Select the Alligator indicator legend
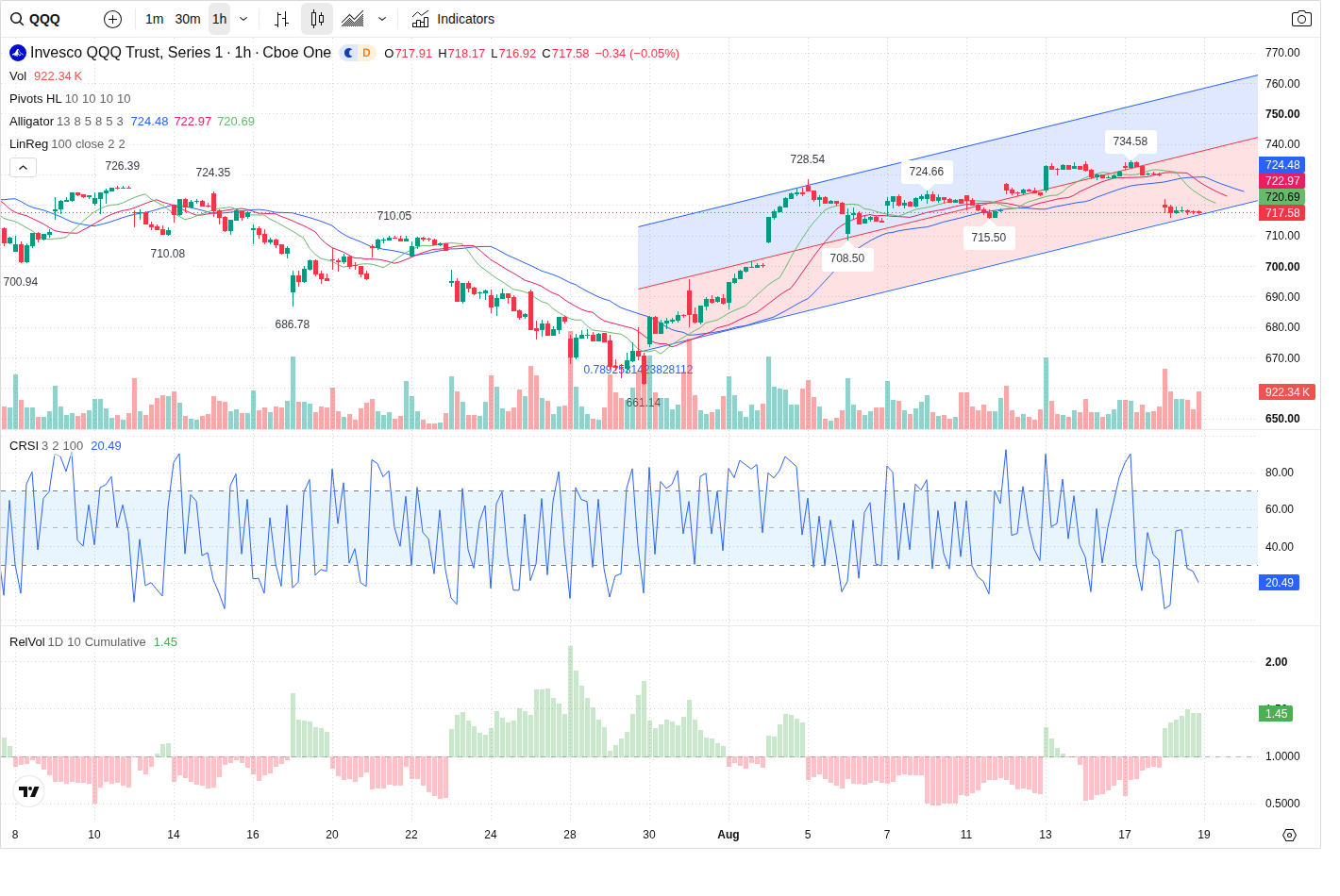Screen dimensions: 1340x896 tap(31, 122)
